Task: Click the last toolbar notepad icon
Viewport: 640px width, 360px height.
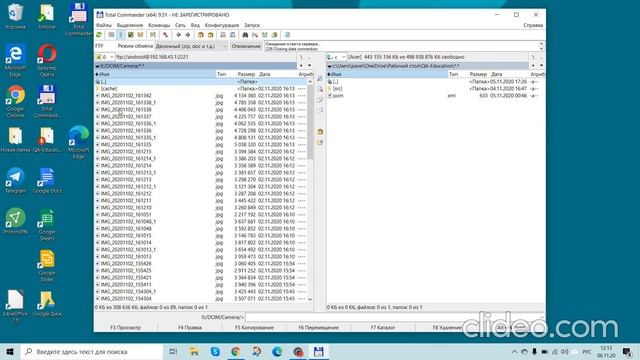Action: coord(287,35)
